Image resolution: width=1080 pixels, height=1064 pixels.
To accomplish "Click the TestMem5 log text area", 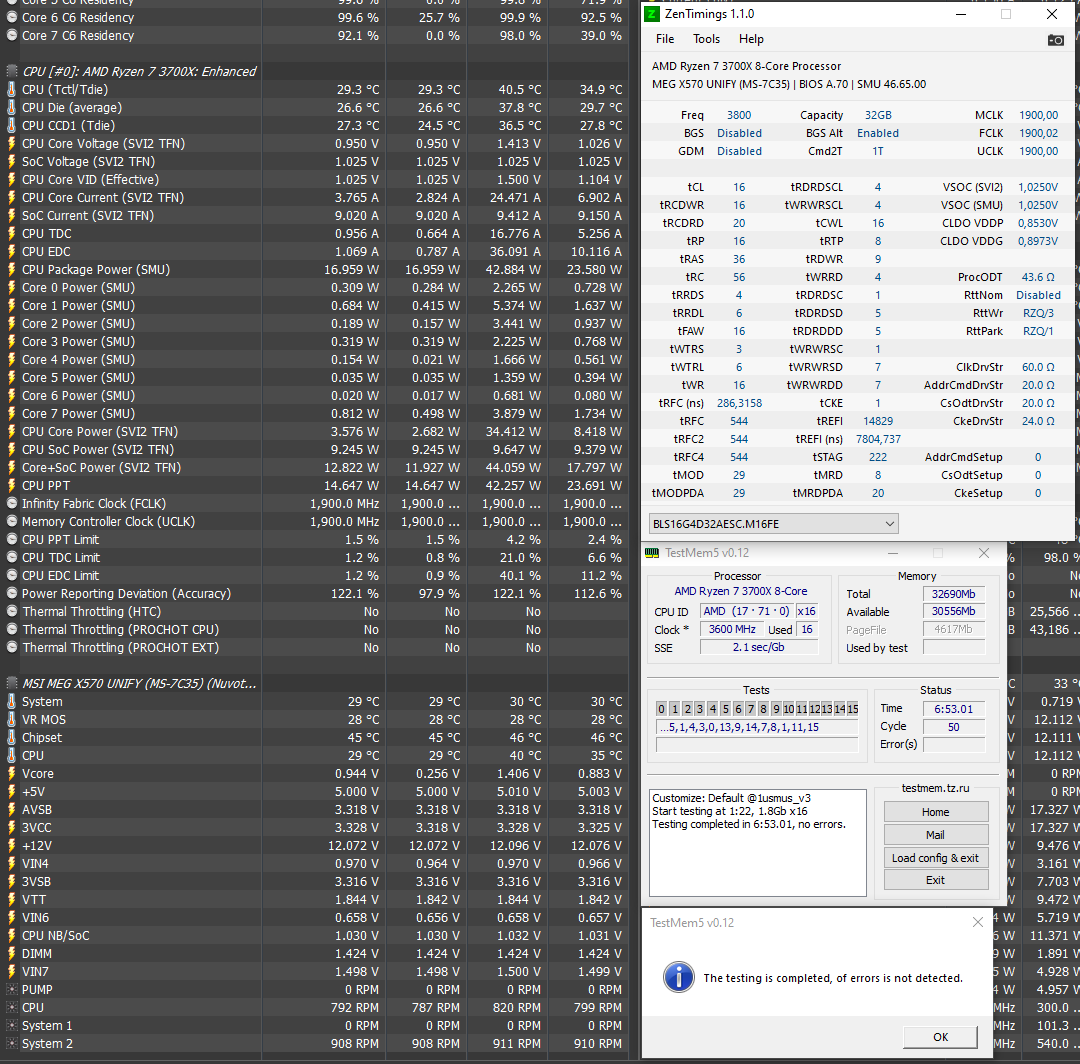I will click(758, 842).
